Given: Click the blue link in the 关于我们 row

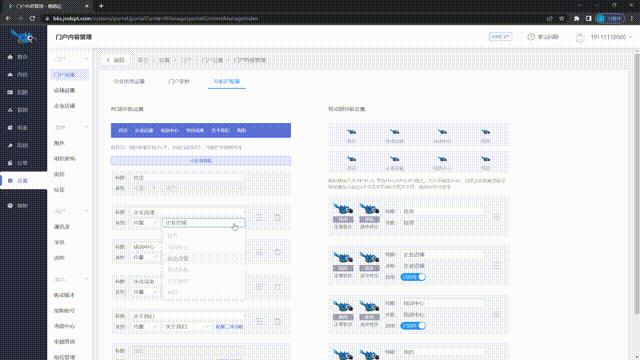Looking at the screenshot, I should point(229,327).
